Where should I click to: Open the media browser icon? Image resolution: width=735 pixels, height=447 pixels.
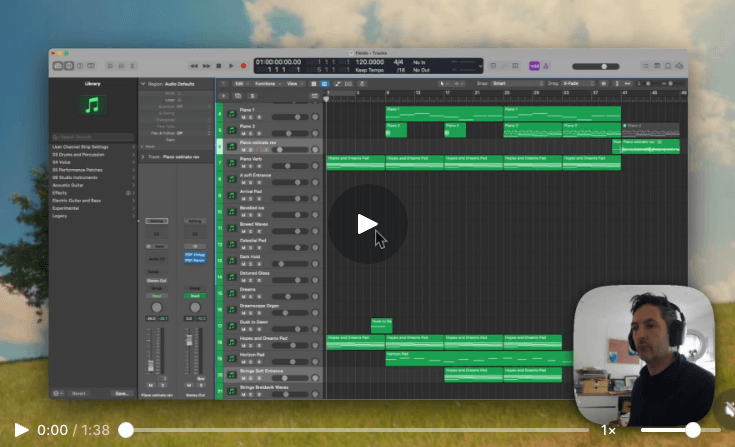(x=679, y=66)
